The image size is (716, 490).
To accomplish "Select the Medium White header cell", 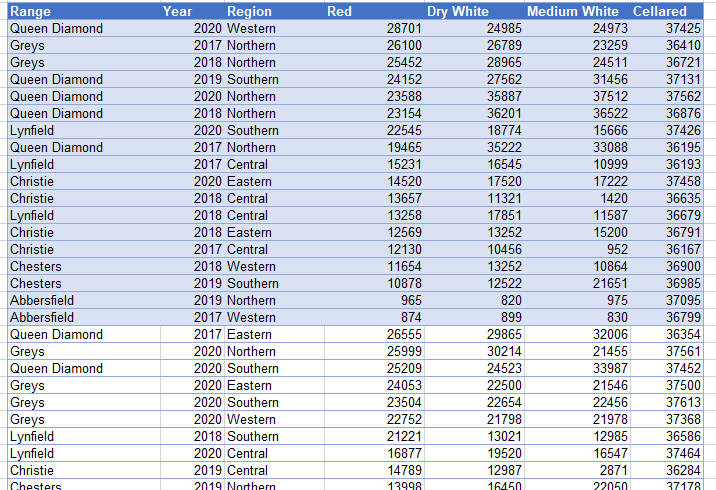I will [x=573, y=11].
